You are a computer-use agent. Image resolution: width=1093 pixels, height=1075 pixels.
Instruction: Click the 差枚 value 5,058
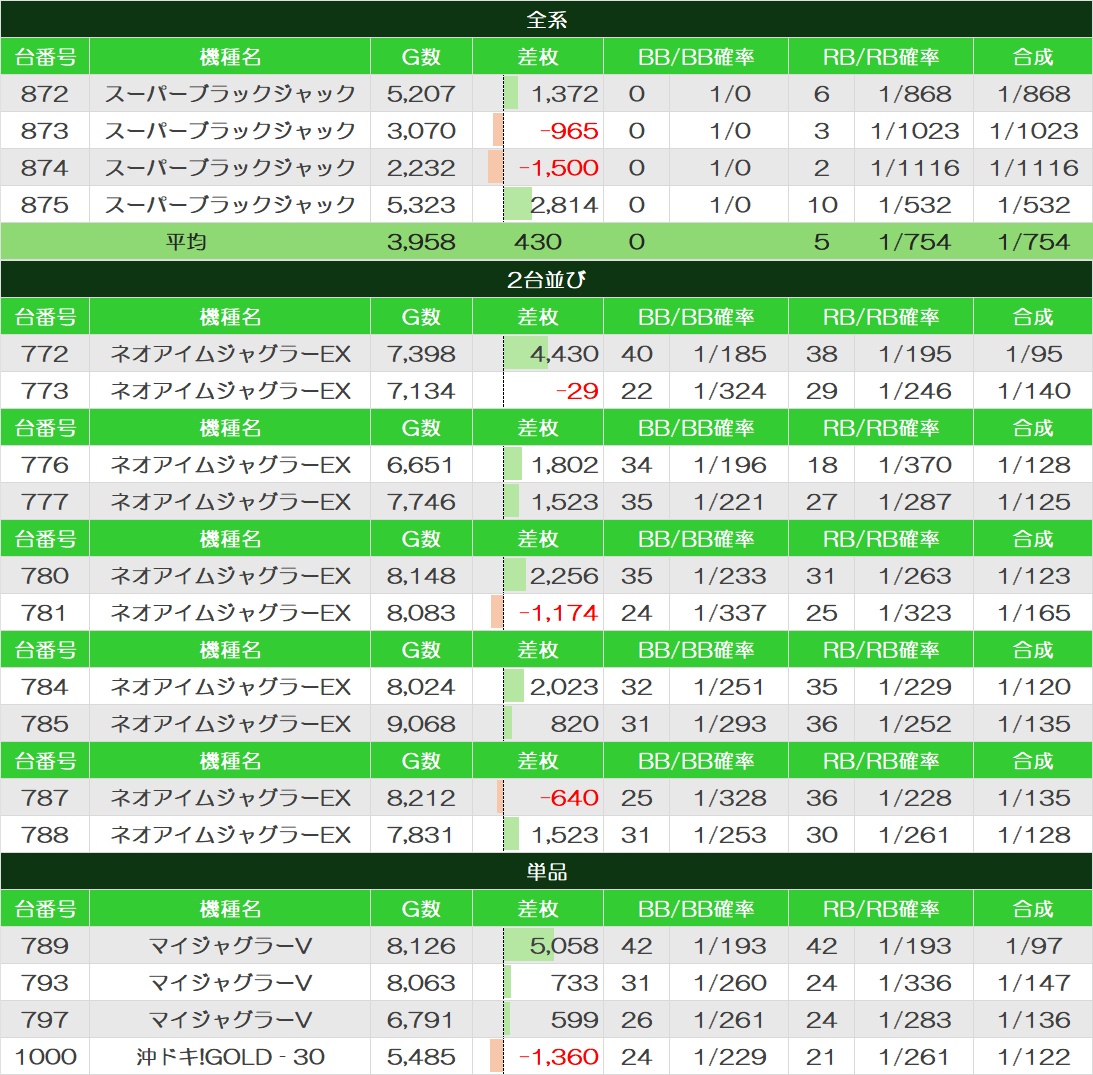[x=564, y=945]
